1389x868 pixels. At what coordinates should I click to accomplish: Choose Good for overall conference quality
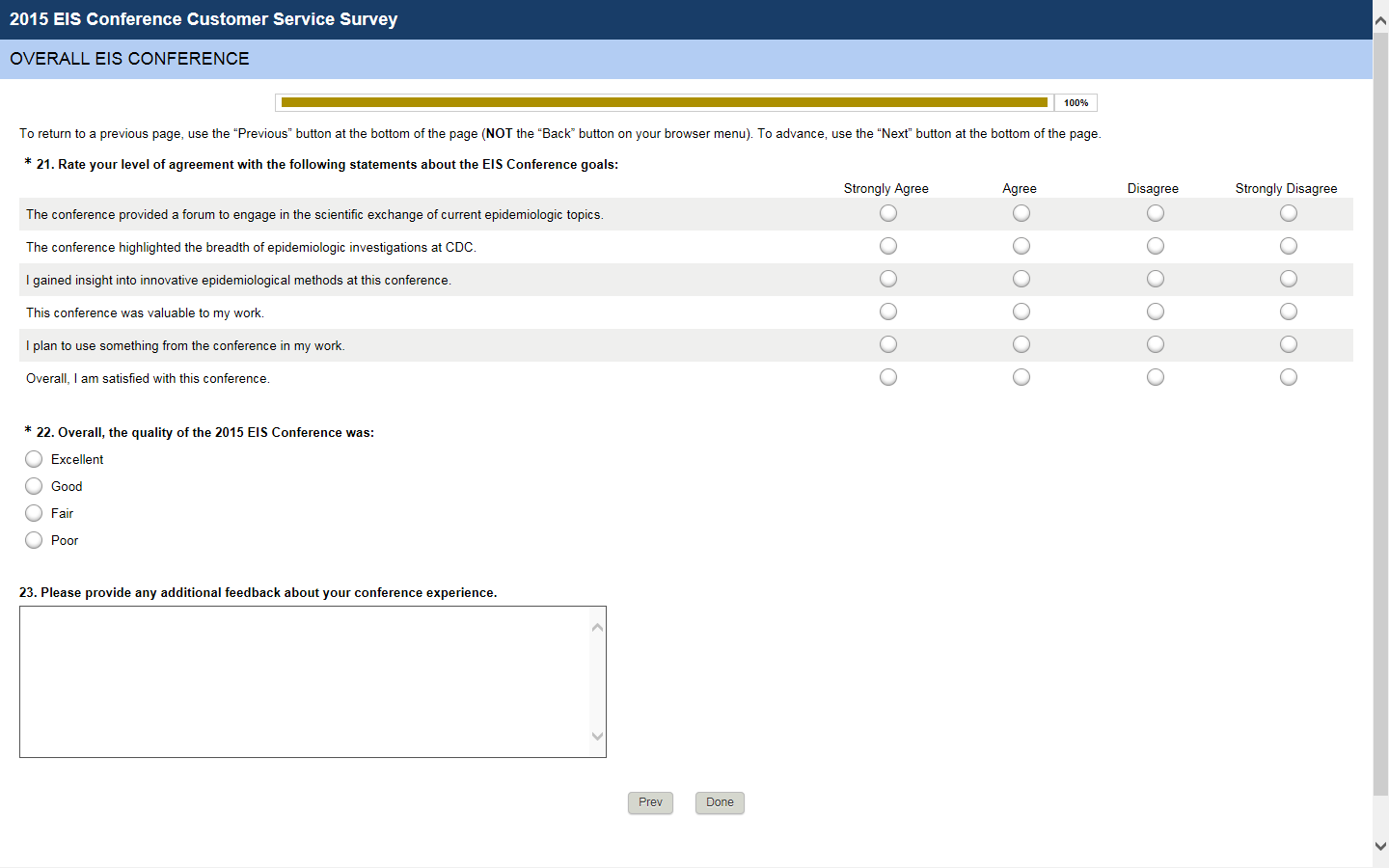(34, 486)
